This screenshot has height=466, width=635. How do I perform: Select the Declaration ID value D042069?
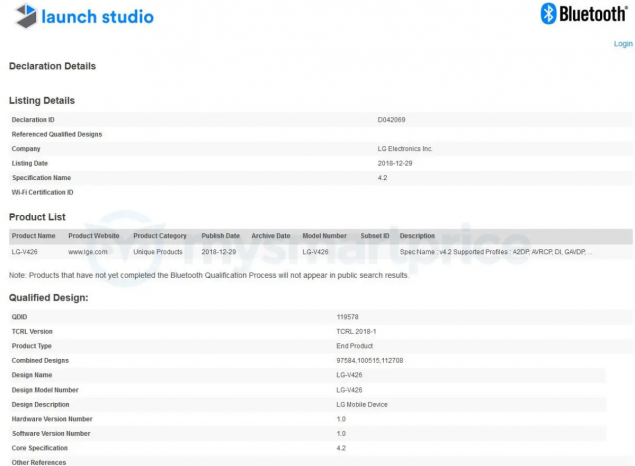pyautogui.click(x=391, y=120)
